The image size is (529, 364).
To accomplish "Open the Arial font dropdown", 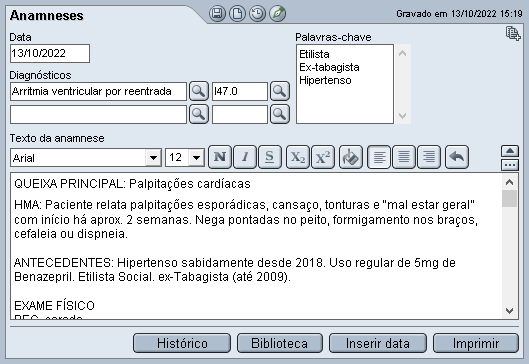I will tap(153, 158).
